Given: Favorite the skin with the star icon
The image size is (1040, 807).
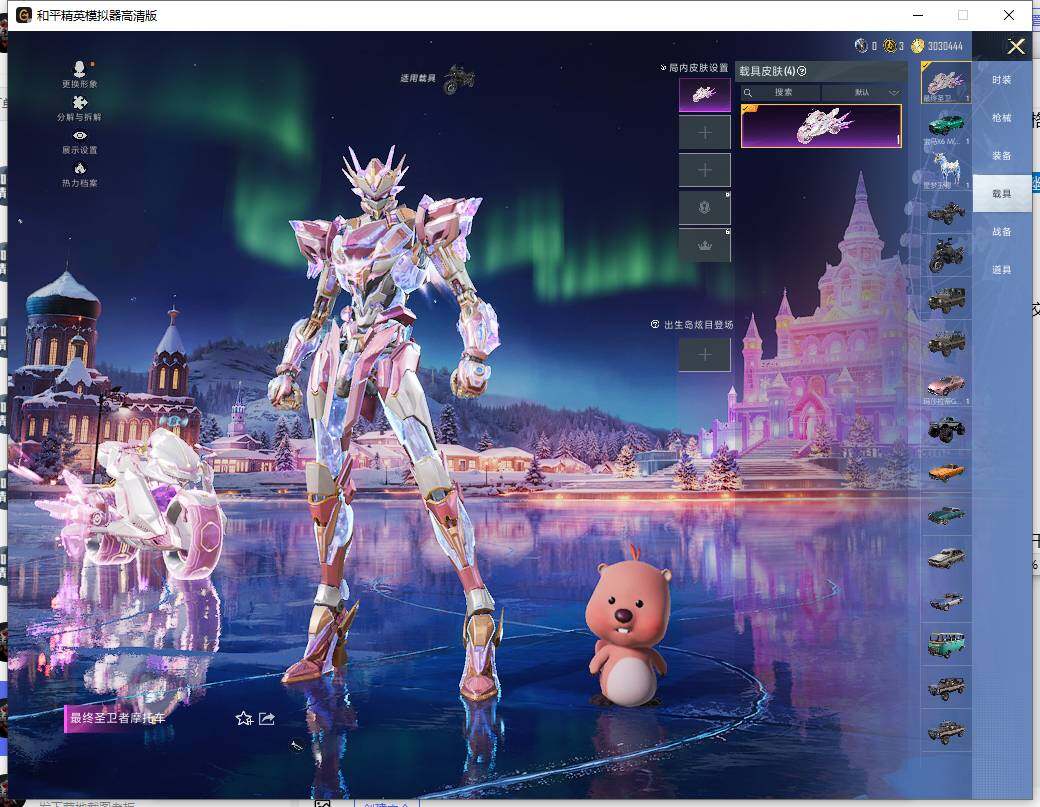Looking at the screenshot, I should [x=244, y=719].
